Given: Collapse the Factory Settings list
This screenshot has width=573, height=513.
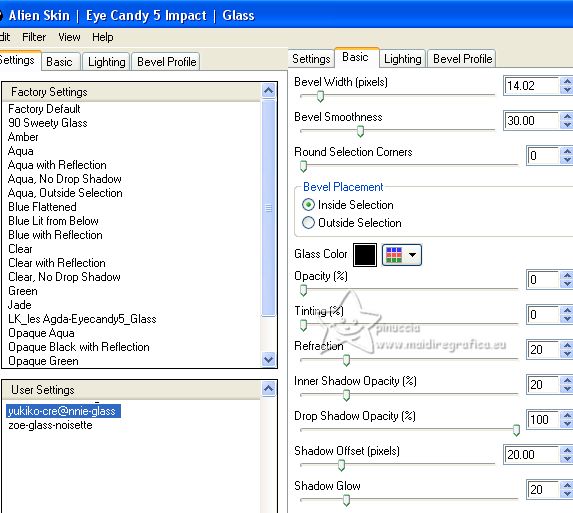Looking at the screenshot, I should (x=269, y=90).
